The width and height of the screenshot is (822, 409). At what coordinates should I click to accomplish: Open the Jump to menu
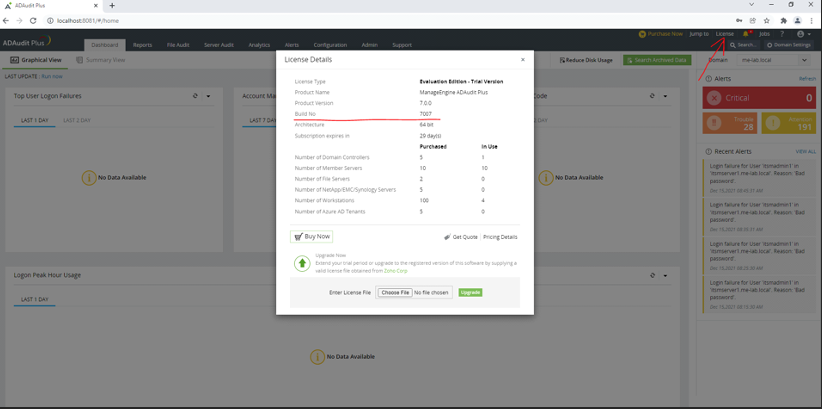pyautogui.click(x=699, y=34)
